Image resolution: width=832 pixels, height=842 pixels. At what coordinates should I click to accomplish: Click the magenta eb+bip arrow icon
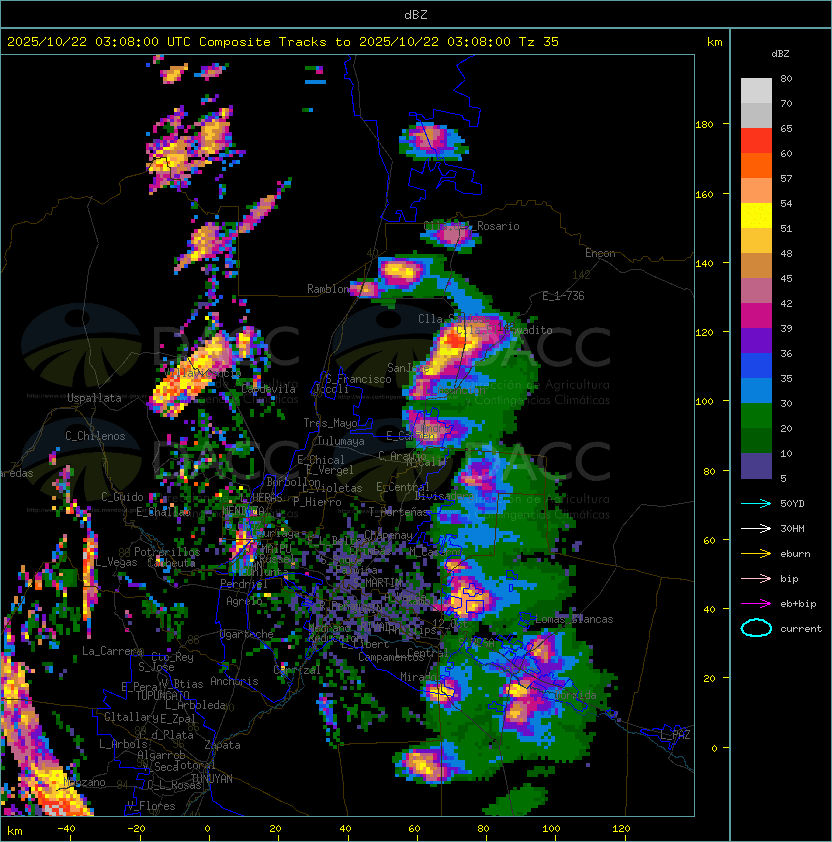[x=756, y=604]
